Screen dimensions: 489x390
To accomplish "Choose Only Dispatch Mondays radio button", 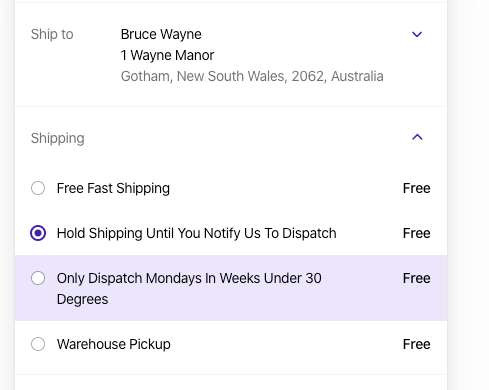I will (x=38, y=278).
